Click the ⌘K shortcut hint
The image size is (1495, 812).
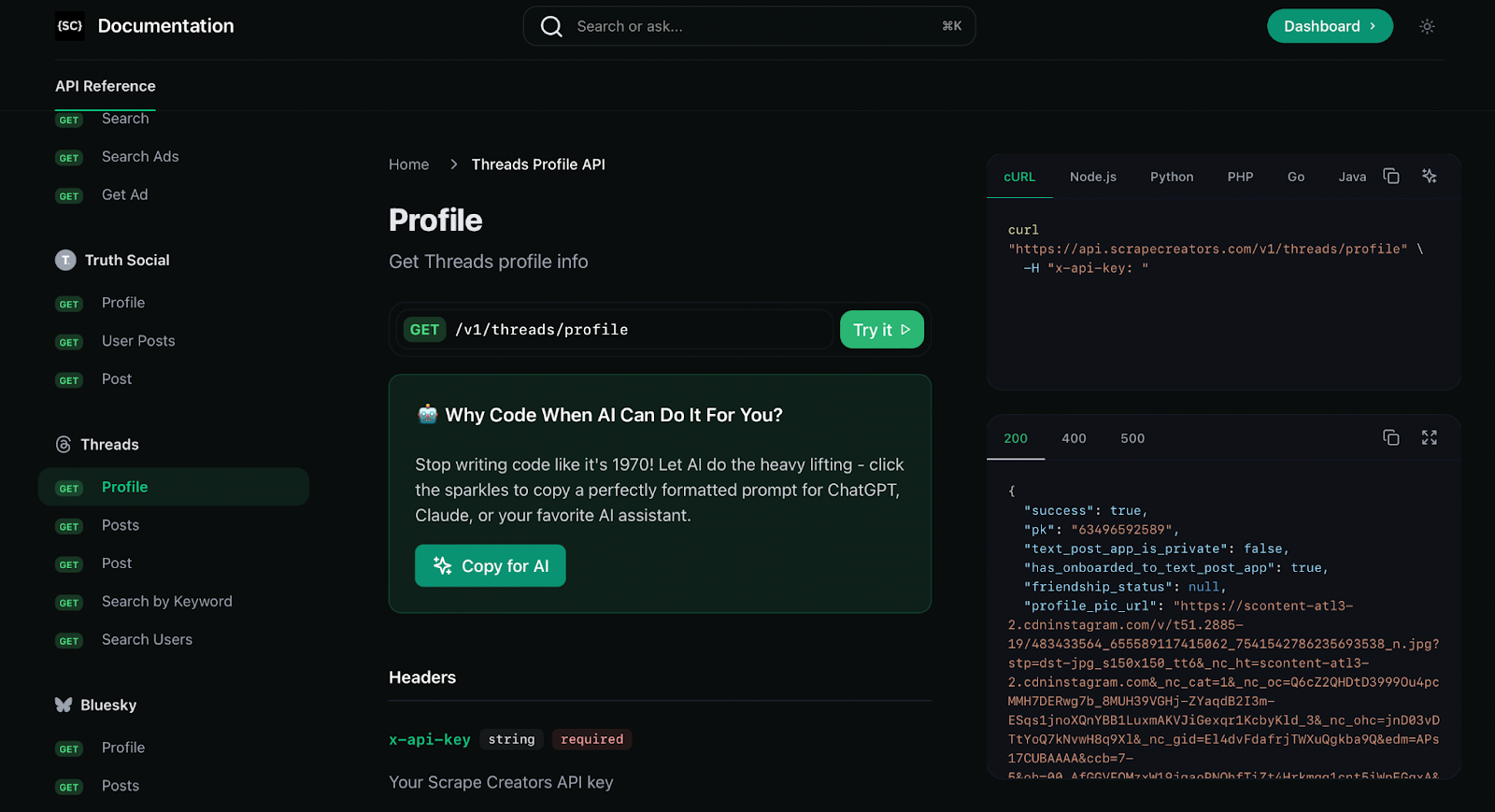(951, 26)
